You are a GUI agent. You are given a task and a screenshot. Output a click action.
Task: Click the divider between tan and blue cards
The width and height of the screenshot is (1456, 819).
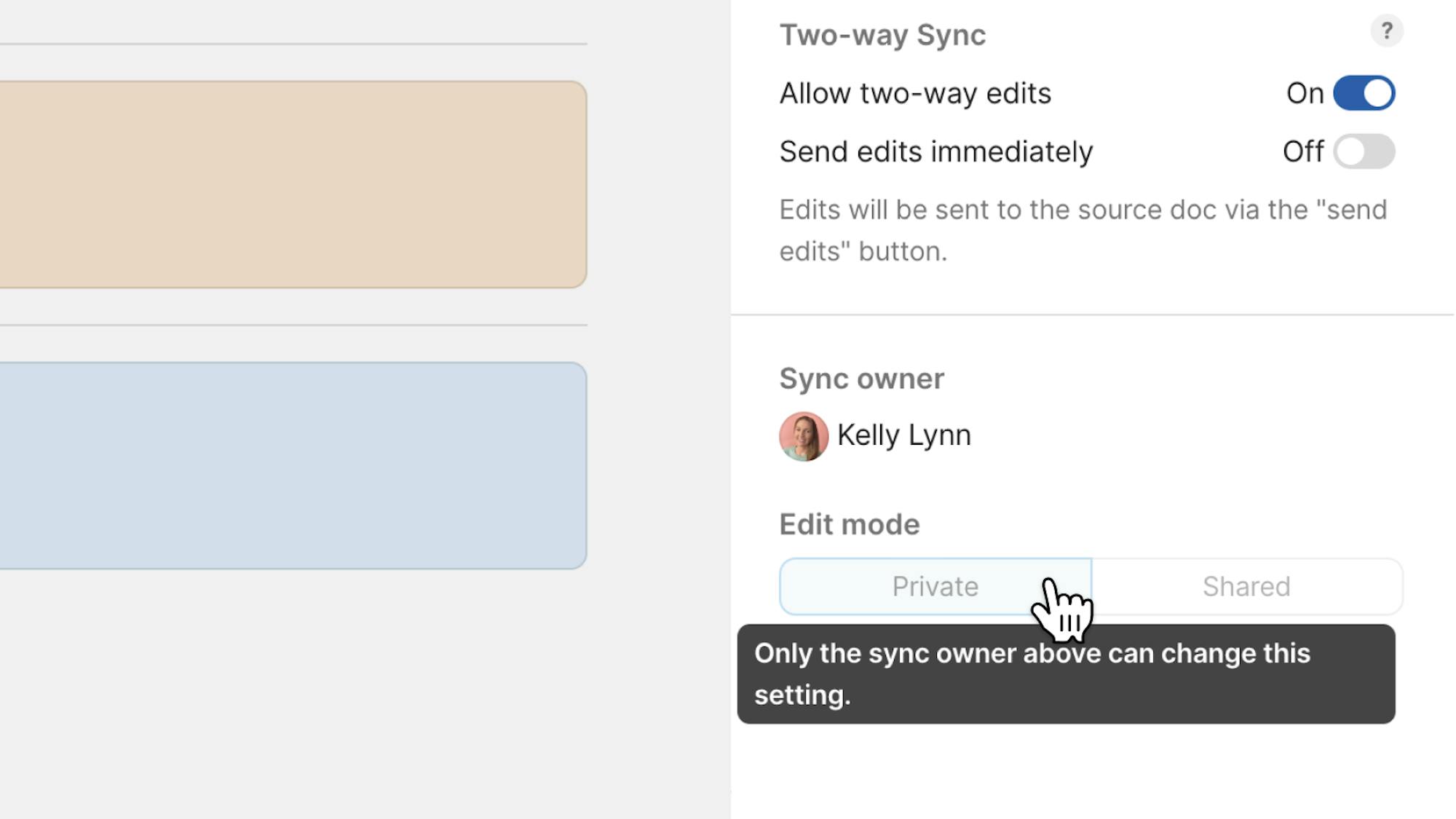point(291,325)
